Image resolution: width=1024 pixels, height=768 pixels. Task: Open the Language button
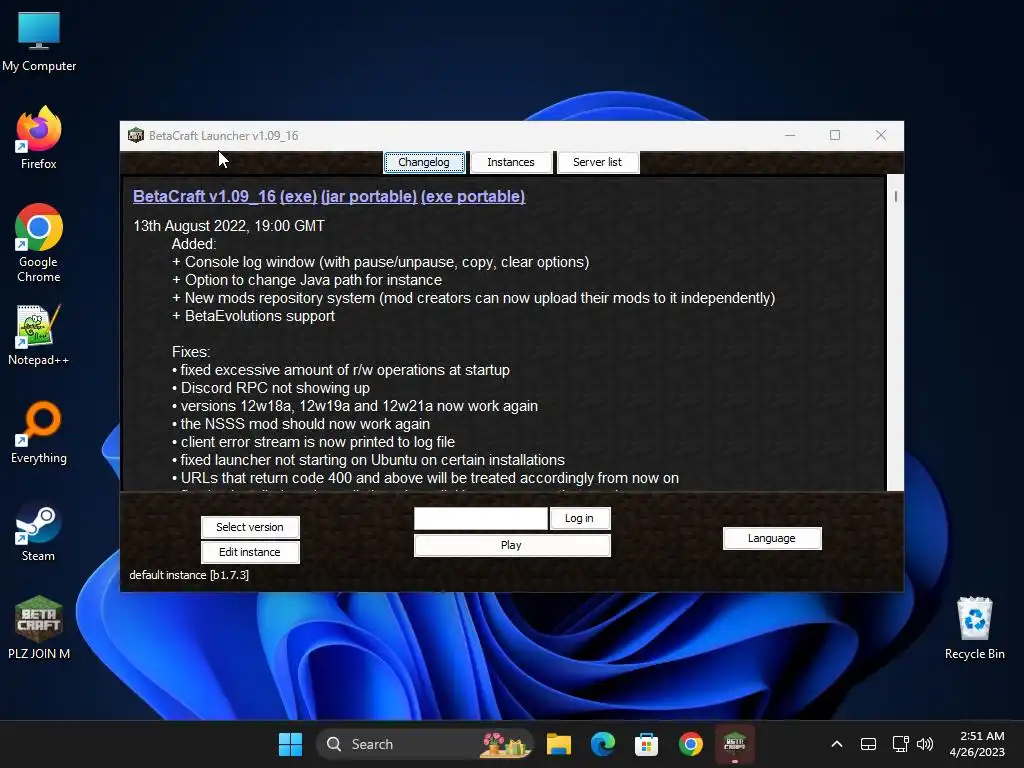click(x=772, y=538)
